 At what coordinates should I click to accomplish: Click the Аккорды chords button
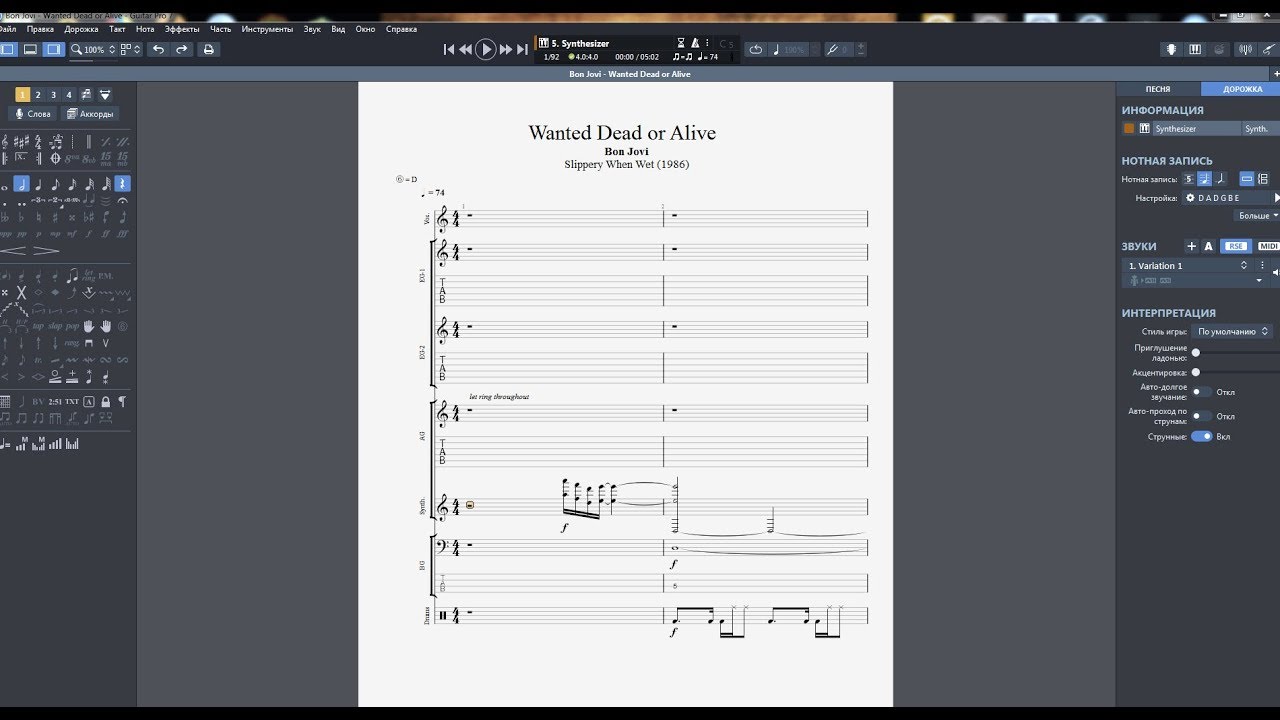91,114
